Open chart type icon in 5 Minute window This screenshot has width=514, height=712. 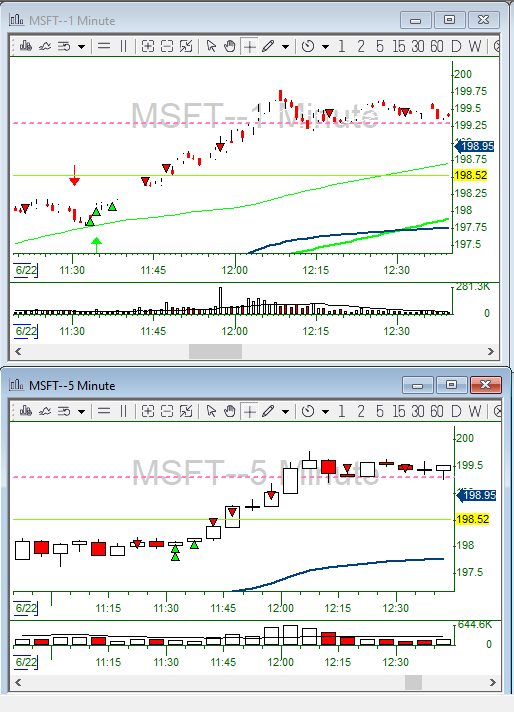pyautogui.click(x=26, y=411)
